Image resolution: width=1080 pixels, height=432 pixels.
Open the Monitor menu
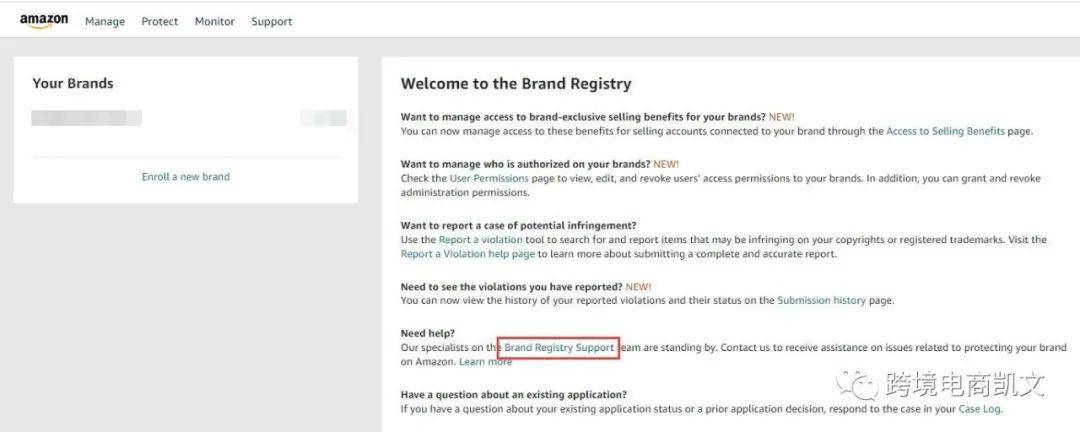pos(215,22)
